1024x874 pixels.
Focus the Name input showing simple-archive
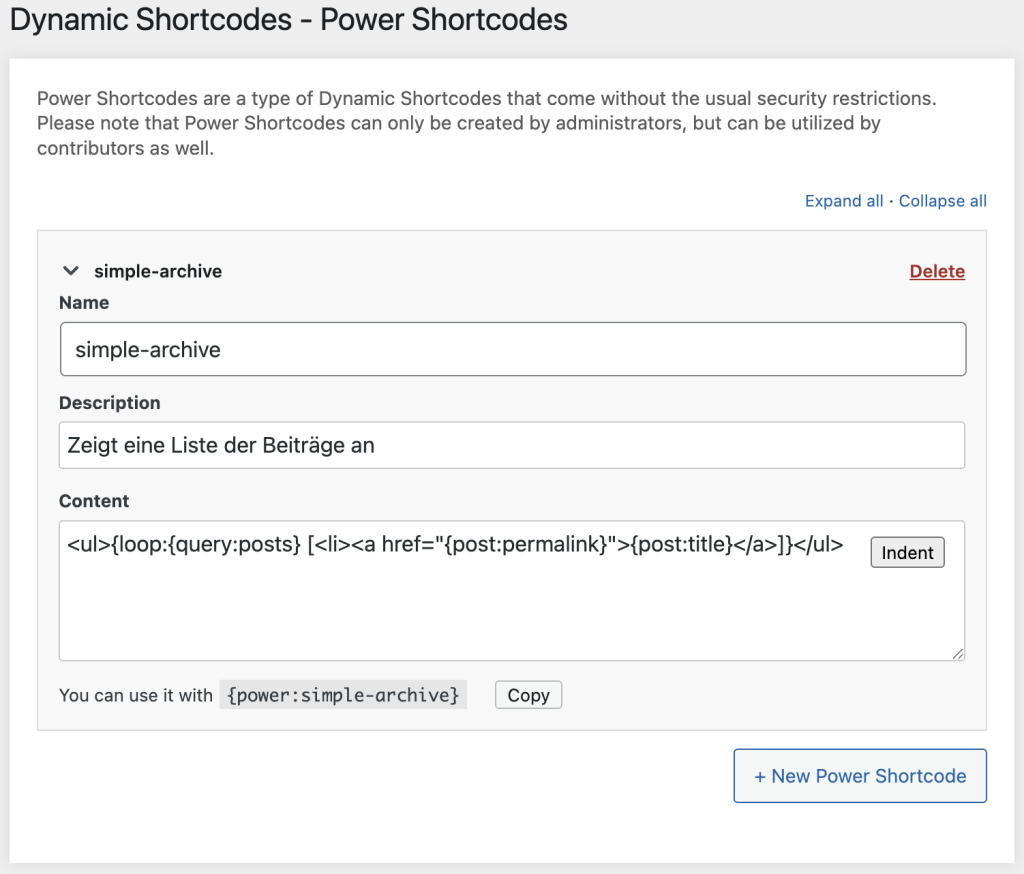(x=512, y=349)
